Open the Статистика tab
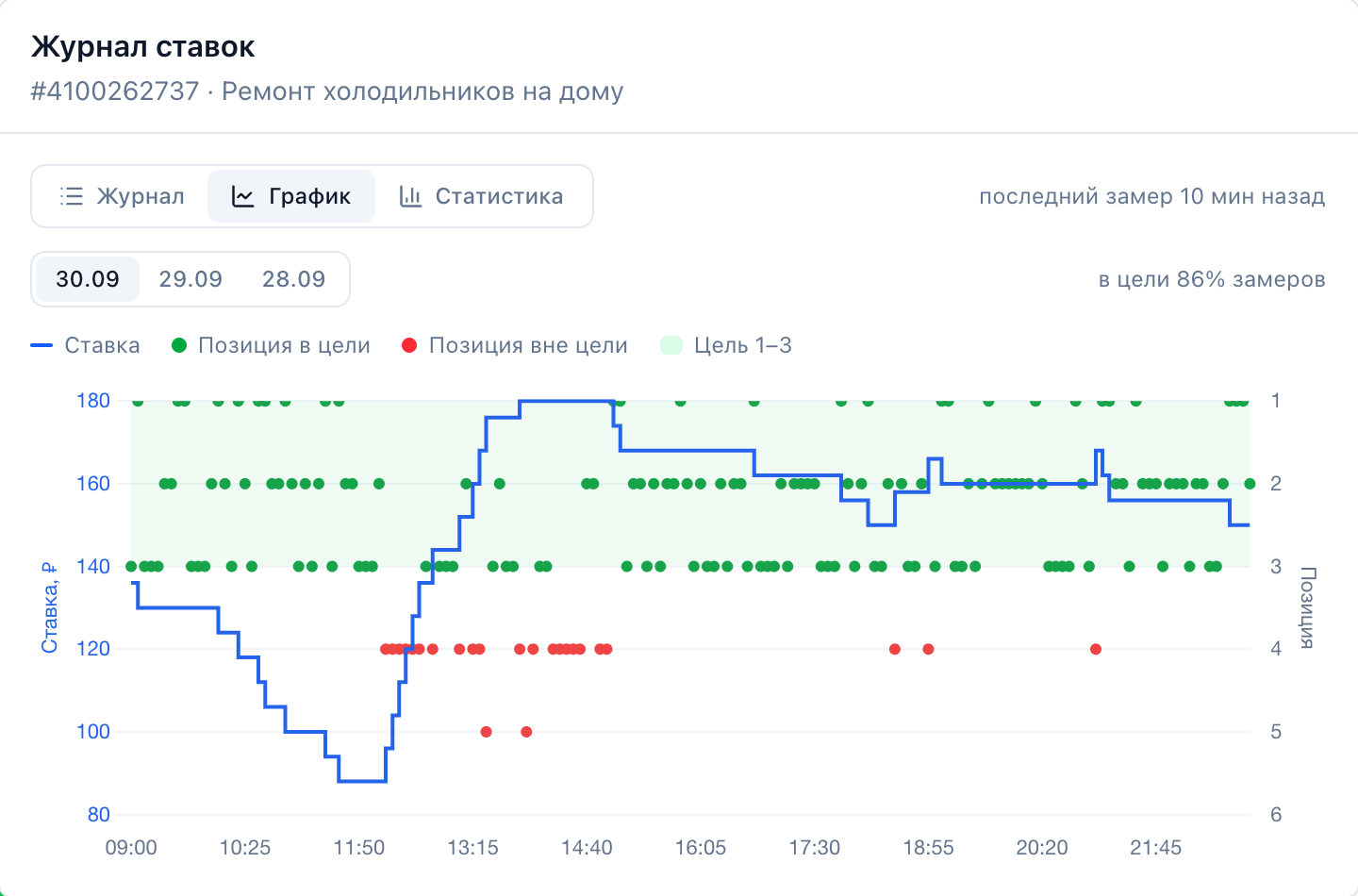Viewport: 1358px width, 896px height. coord(481,196)
